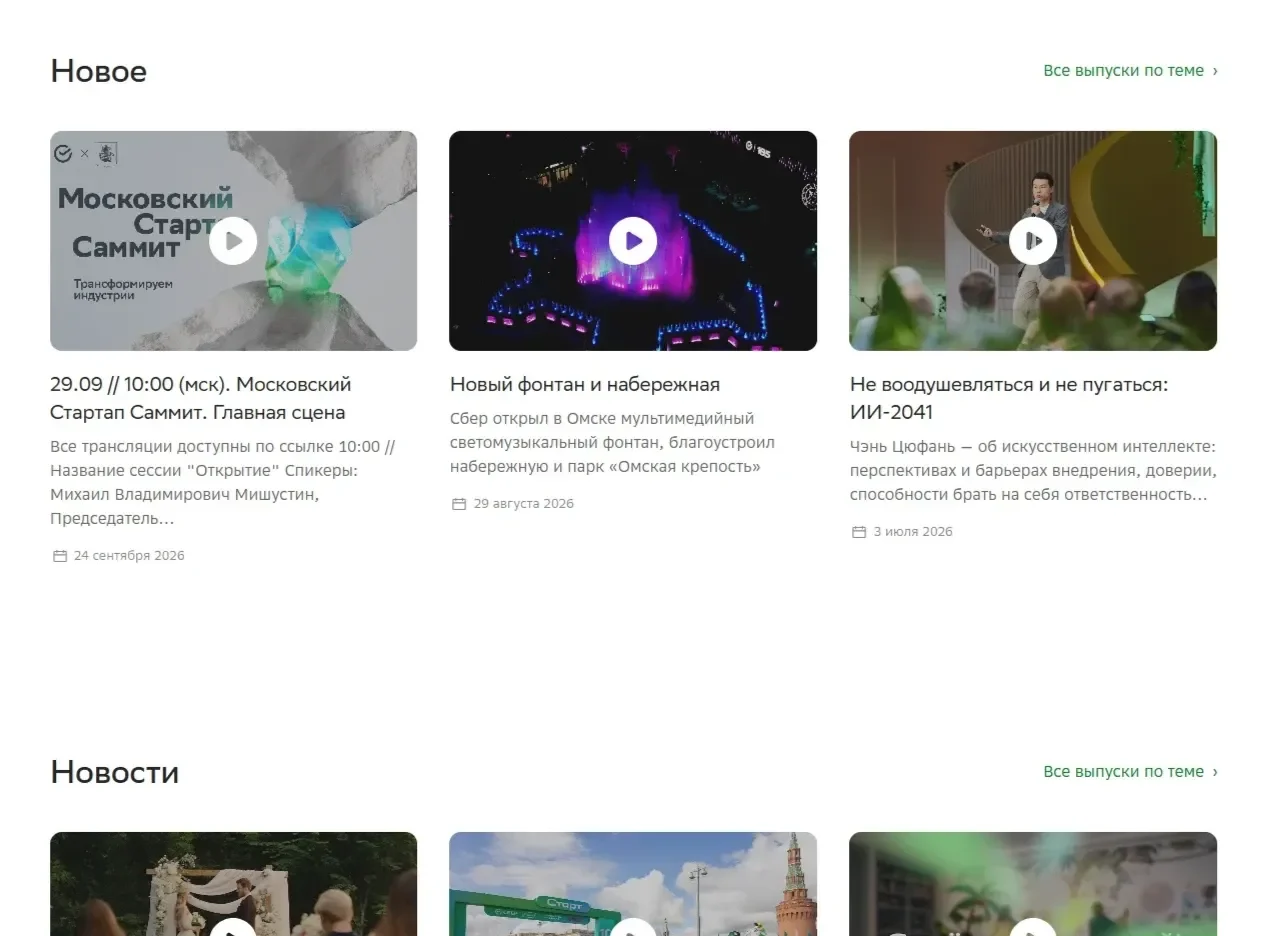Play the ИИ-2041 speaker video
Image resolution: width=1278 pixels, height=936 pixels.
tap(1033, 241)
